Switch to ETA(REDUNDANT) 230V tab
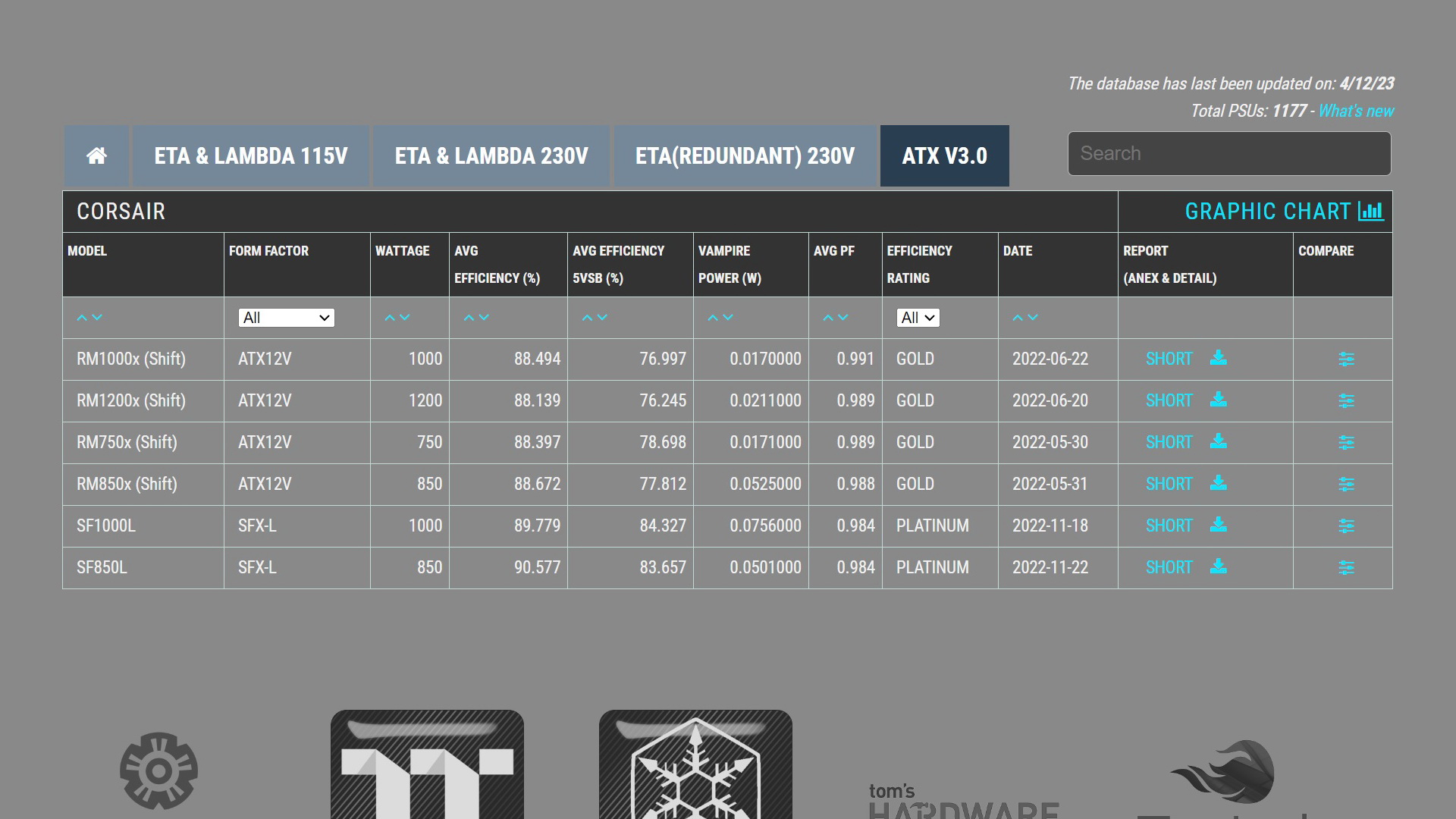The width and height of the screenshot is (1456, 819). [x=745, y=155]
